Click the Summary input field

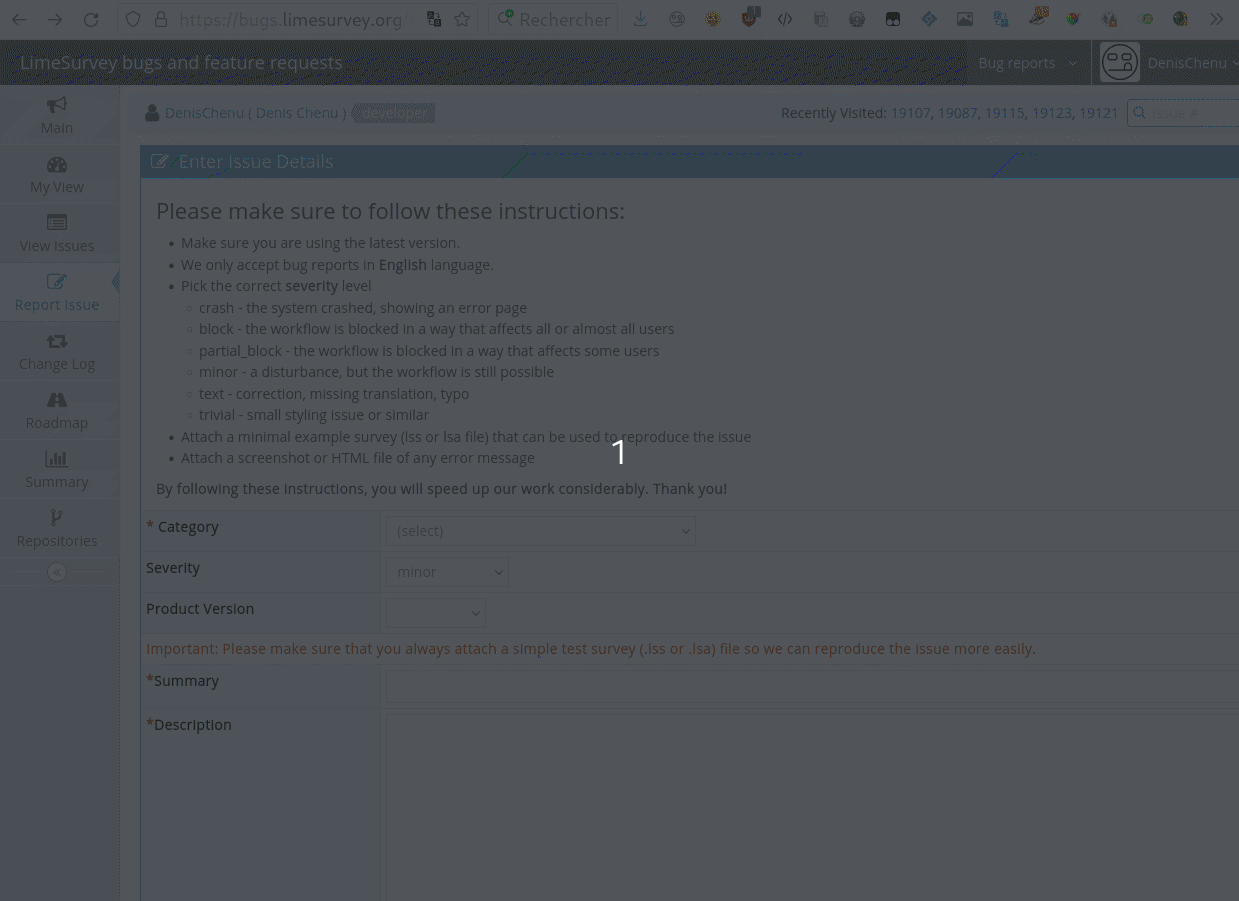pos(812,686)
